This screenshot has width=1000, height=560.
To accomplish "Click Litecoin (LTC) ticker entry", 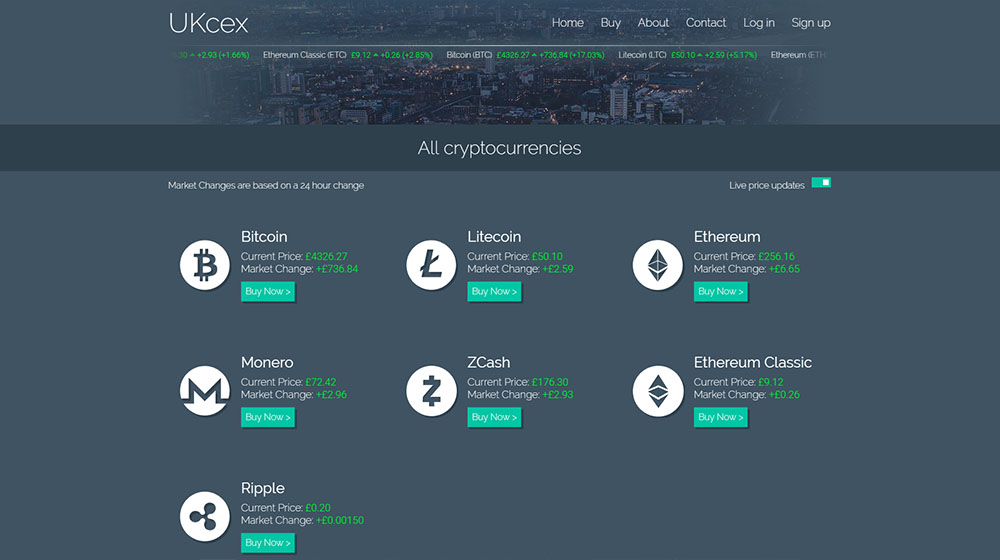I will click(688, 55).
